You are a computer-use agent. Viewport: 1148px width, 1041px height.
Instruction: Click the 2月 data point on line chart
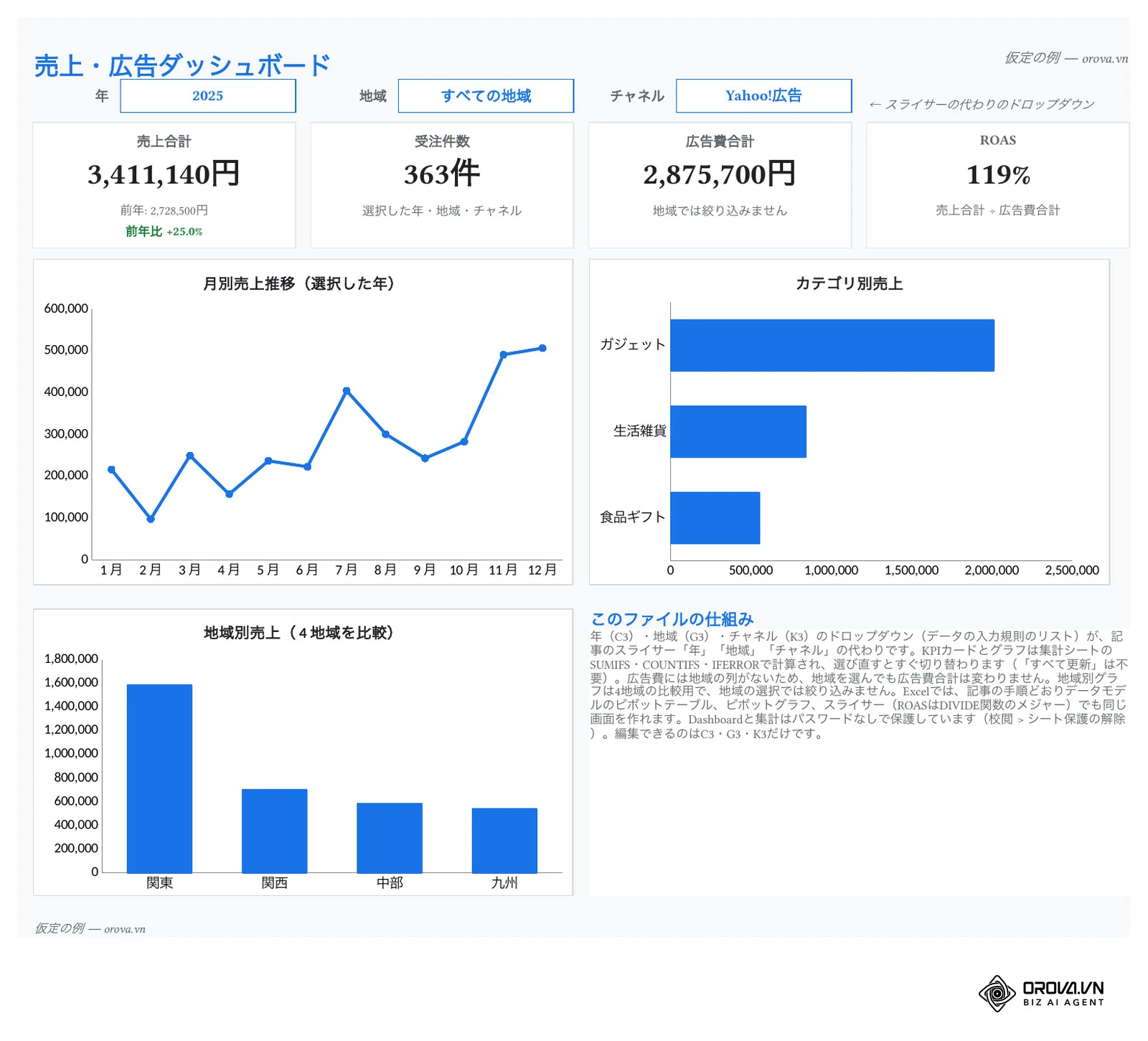pyautogui.click(x=151, y=519)
